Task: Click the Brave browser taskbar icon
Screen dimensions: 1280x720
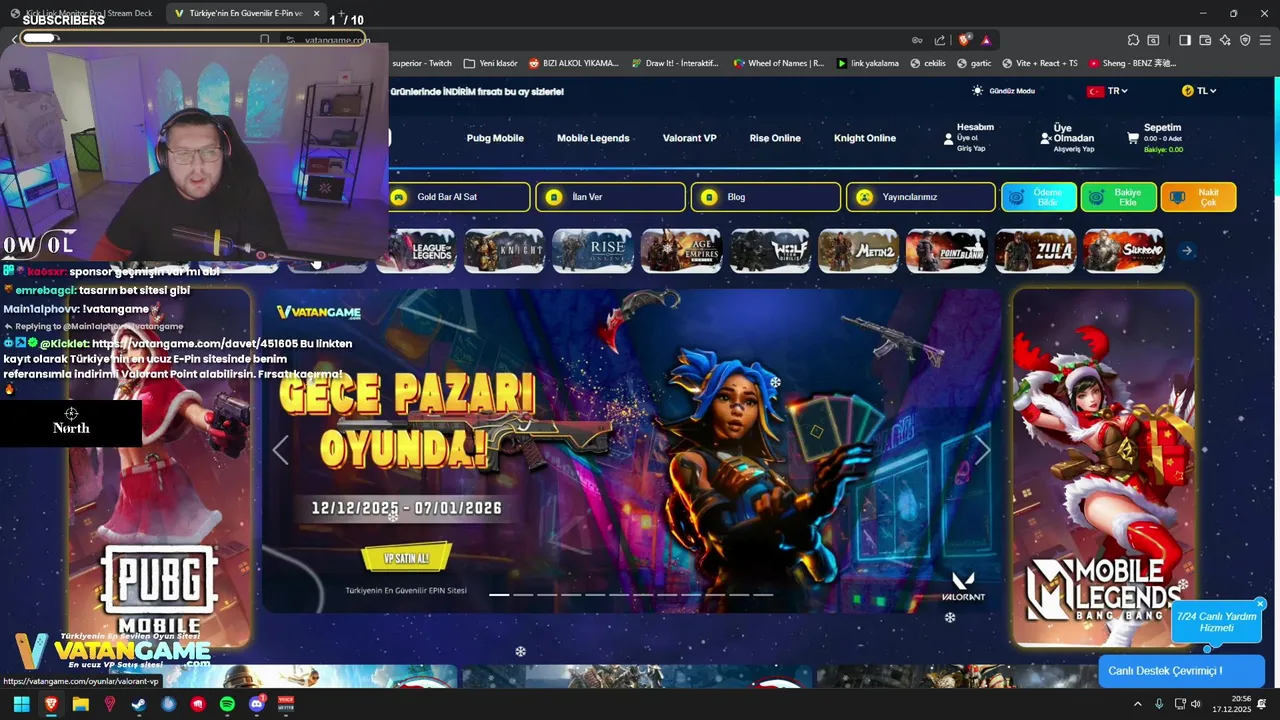Action: click(51, 704)
